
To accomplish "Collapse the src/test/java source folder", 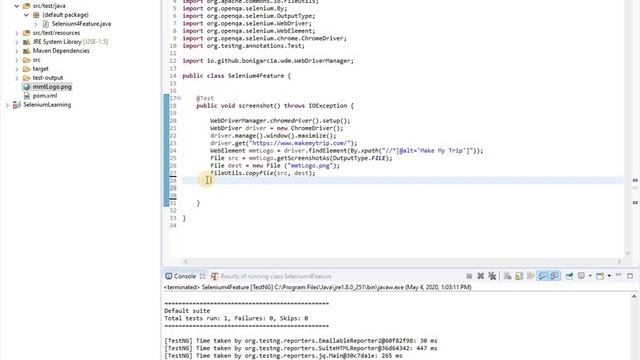I will (17, 6).
